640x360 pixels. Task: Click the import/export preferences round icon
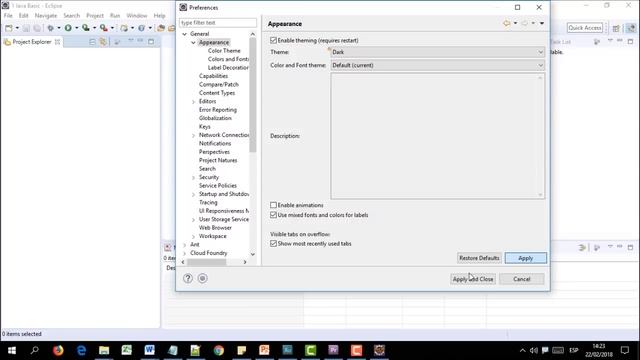tap(202, 278)
